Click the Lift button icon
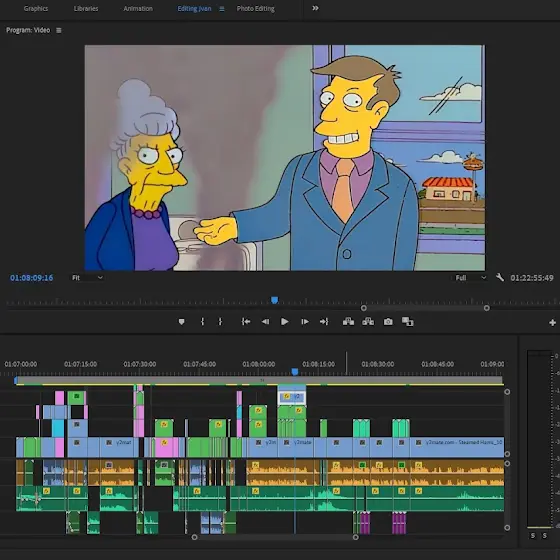This screenshot has width=560, height=560. (349, 322)
